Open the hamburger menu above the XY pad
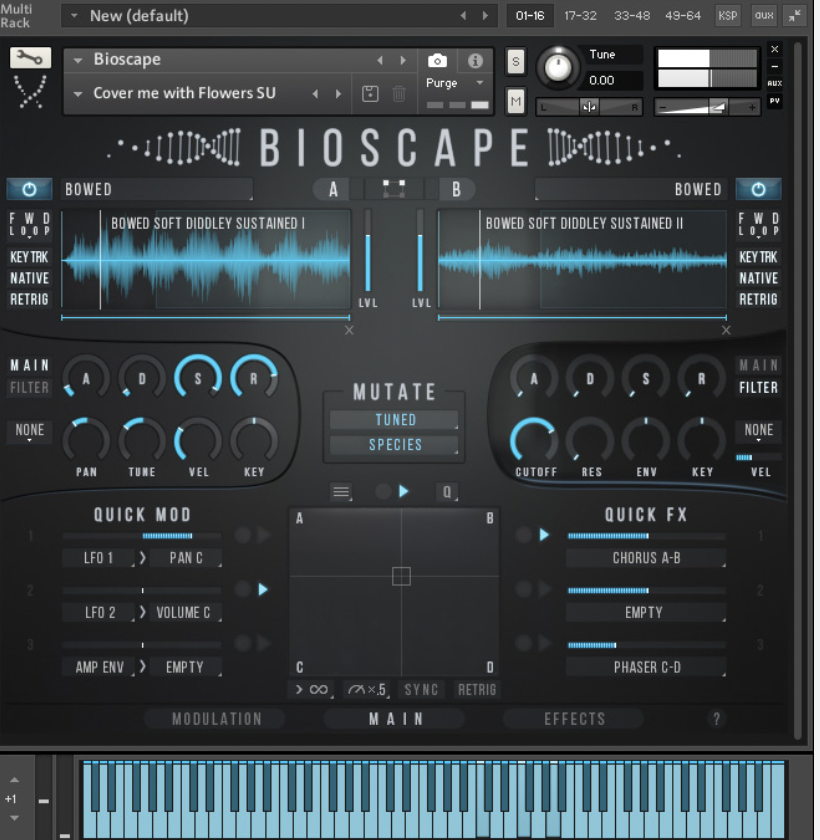This screenshot has height=840, width=820. 341,491
